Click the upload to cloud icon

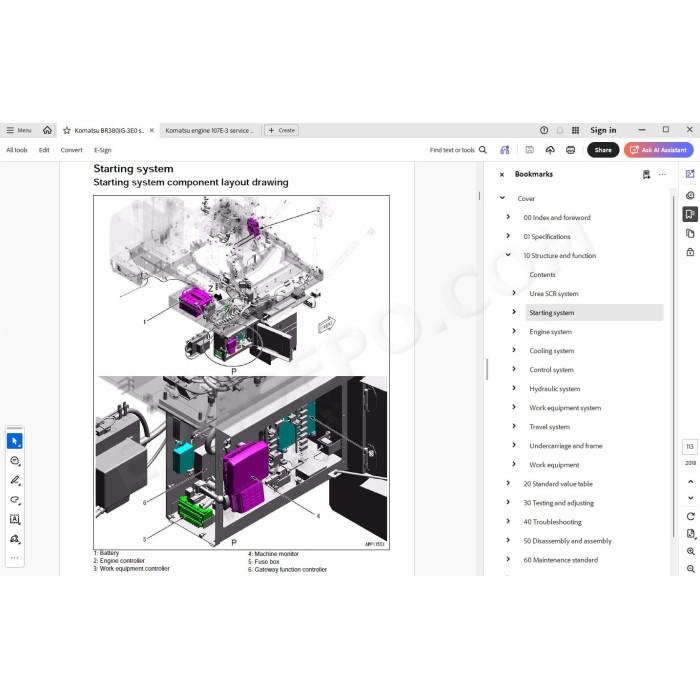pyautogui.click(x=550, y=150)
